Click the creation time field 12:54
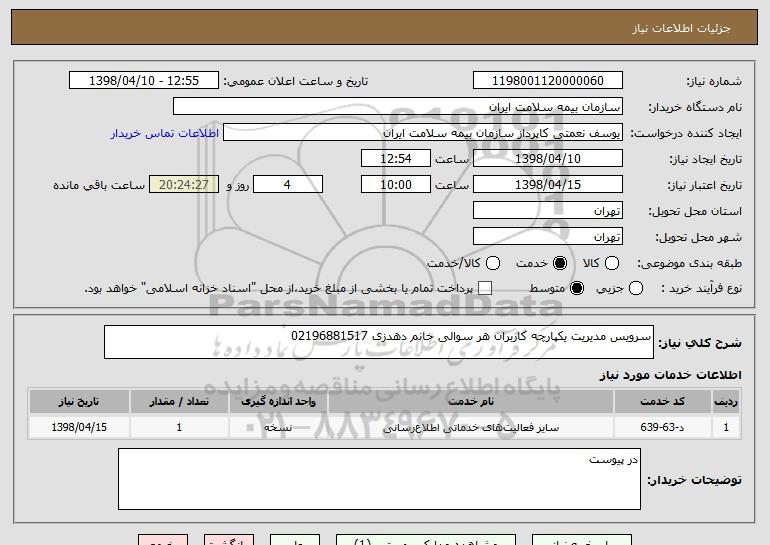This screenshot has width=770, height=545. point(396,159)
